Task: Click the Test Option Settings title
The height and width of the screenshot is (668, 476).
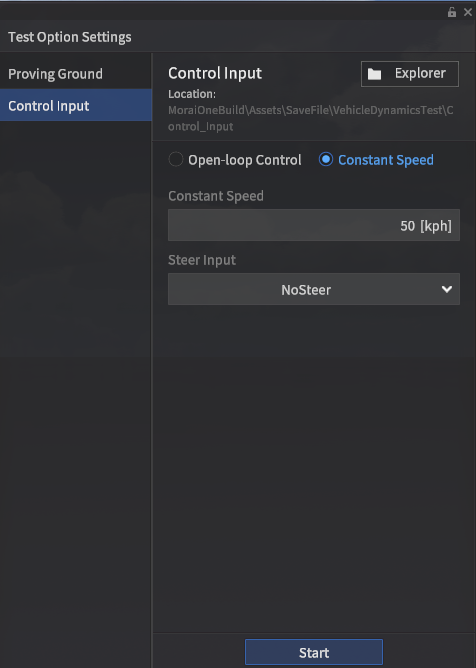Action: 69,37
